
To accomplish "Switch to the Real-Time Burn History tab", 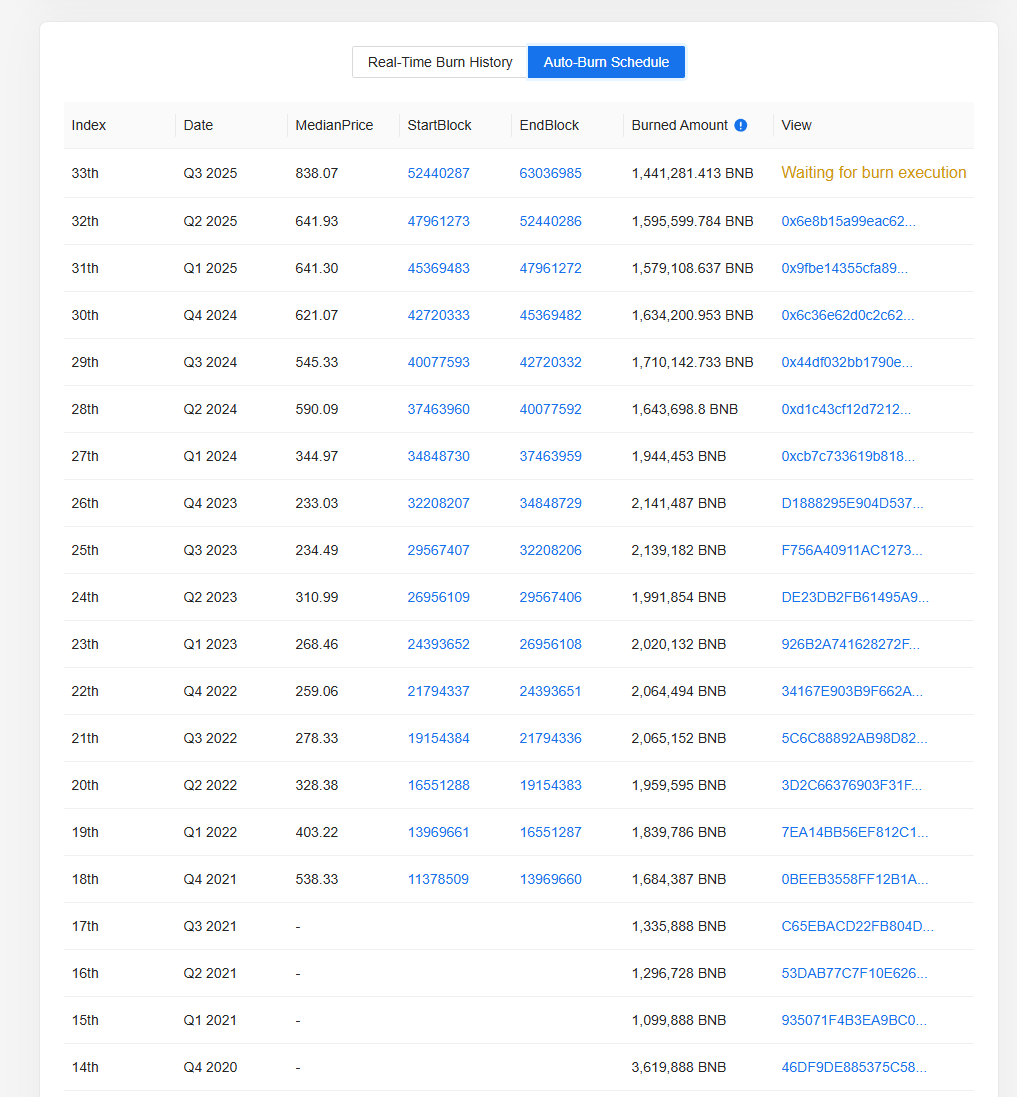I will point(440,61).
